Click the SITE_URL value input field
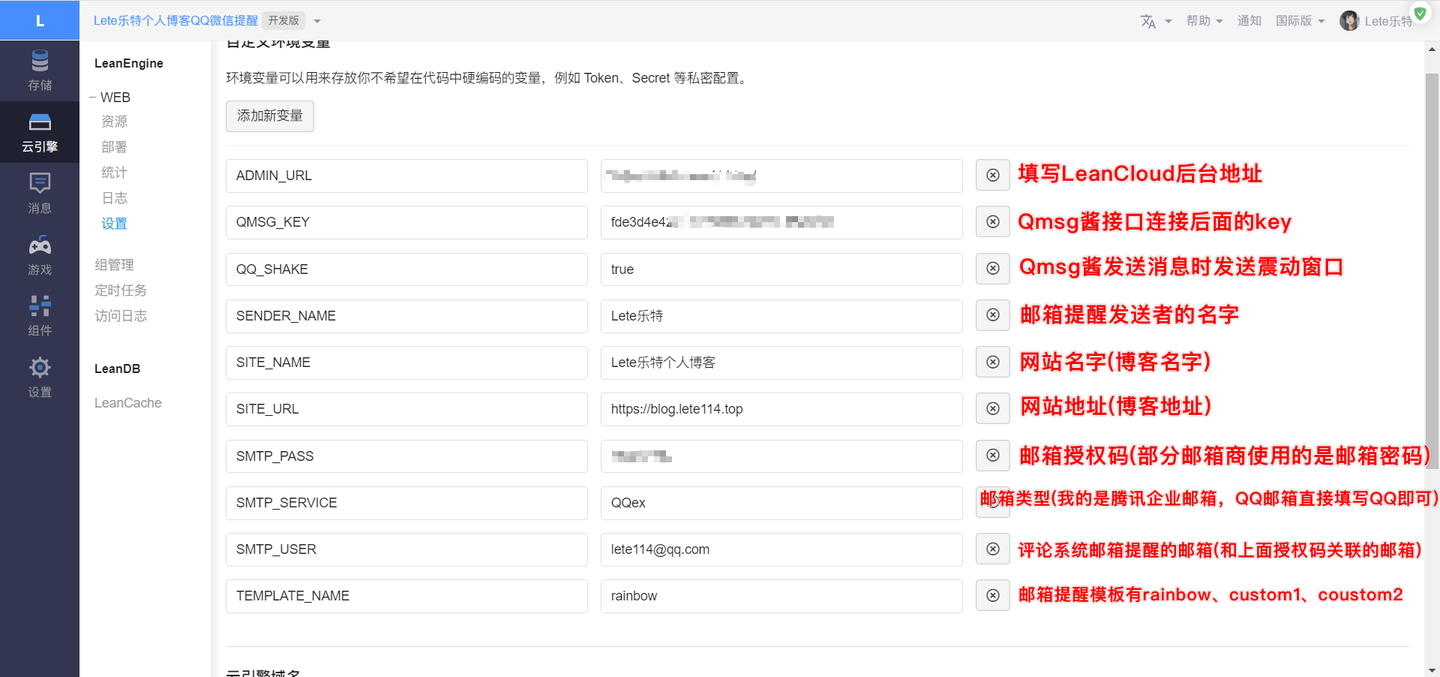Viewport: 1440px width, 677px height. [781, 409]
